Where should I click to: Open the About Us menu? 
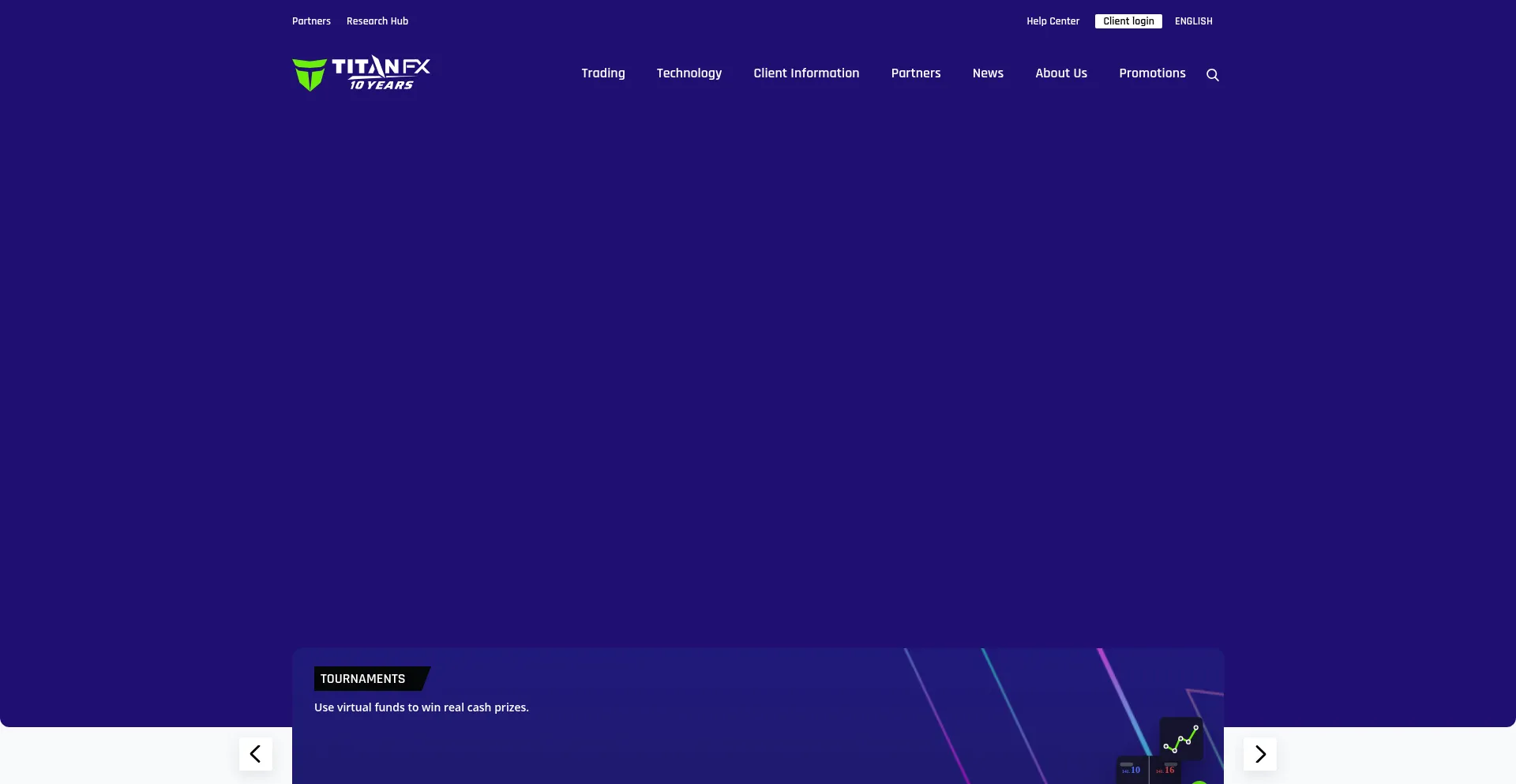tap(1060, 73)
